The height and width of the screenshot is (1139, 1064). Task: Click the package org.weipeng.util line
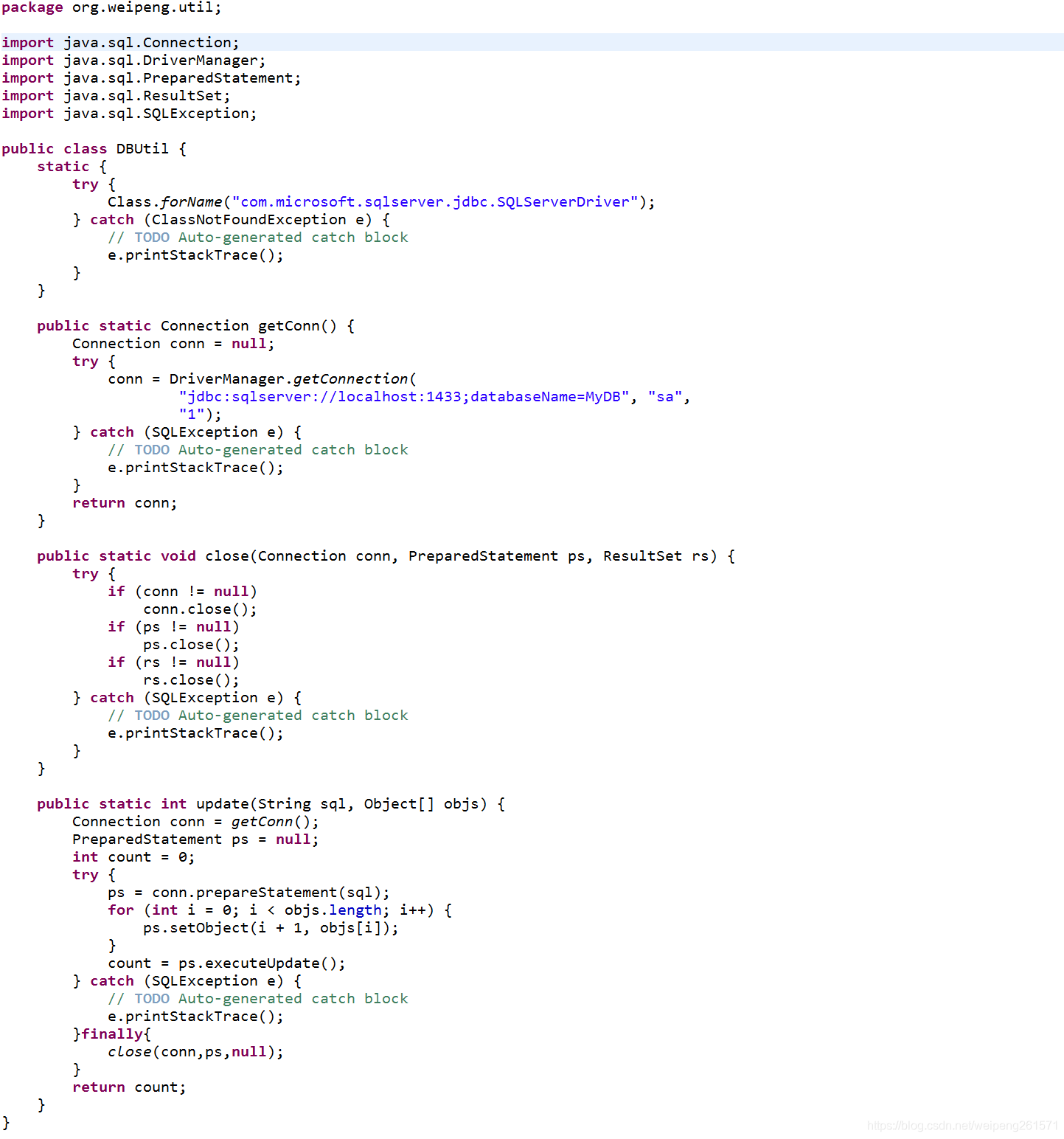[111, 7]
